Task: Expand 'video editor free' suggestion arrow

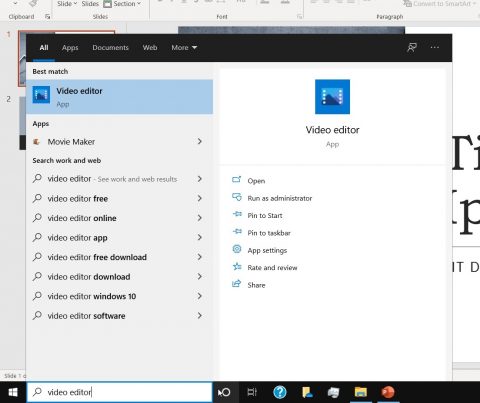Action: click(200, 198)
